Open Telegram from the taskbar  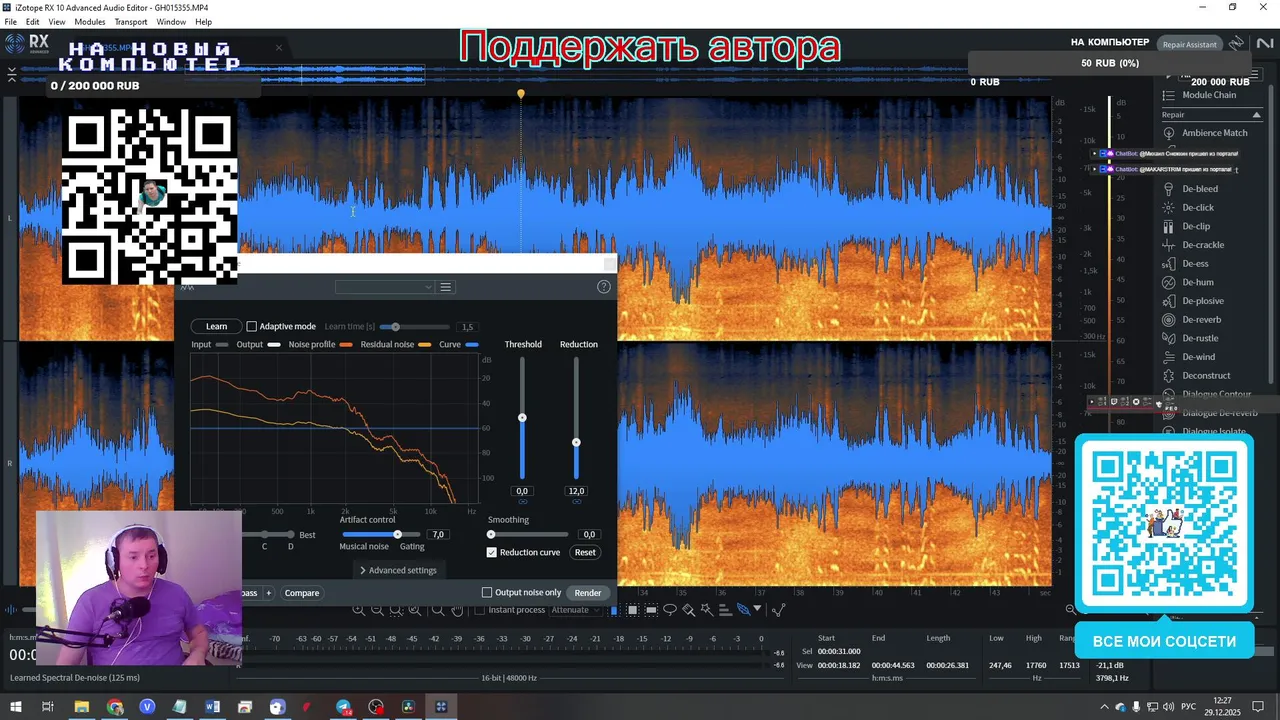pos(343,707)
